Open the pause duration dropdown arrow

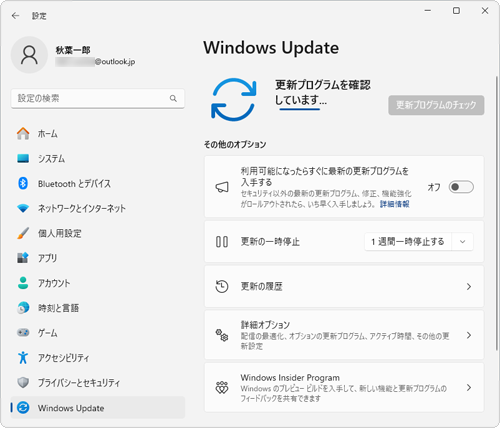(462, 242)
